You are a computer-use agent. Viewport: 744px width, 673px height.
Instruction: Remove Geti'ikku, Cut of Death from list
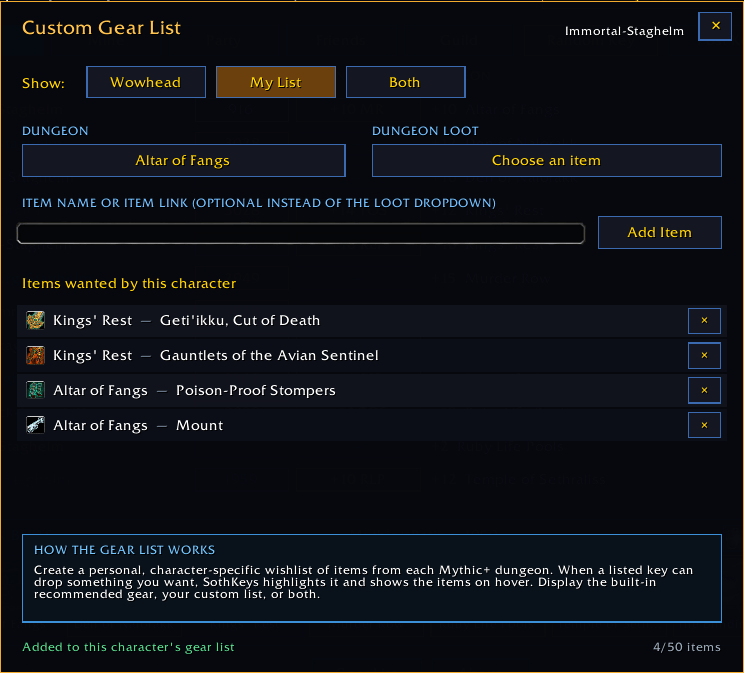(704, 321)
